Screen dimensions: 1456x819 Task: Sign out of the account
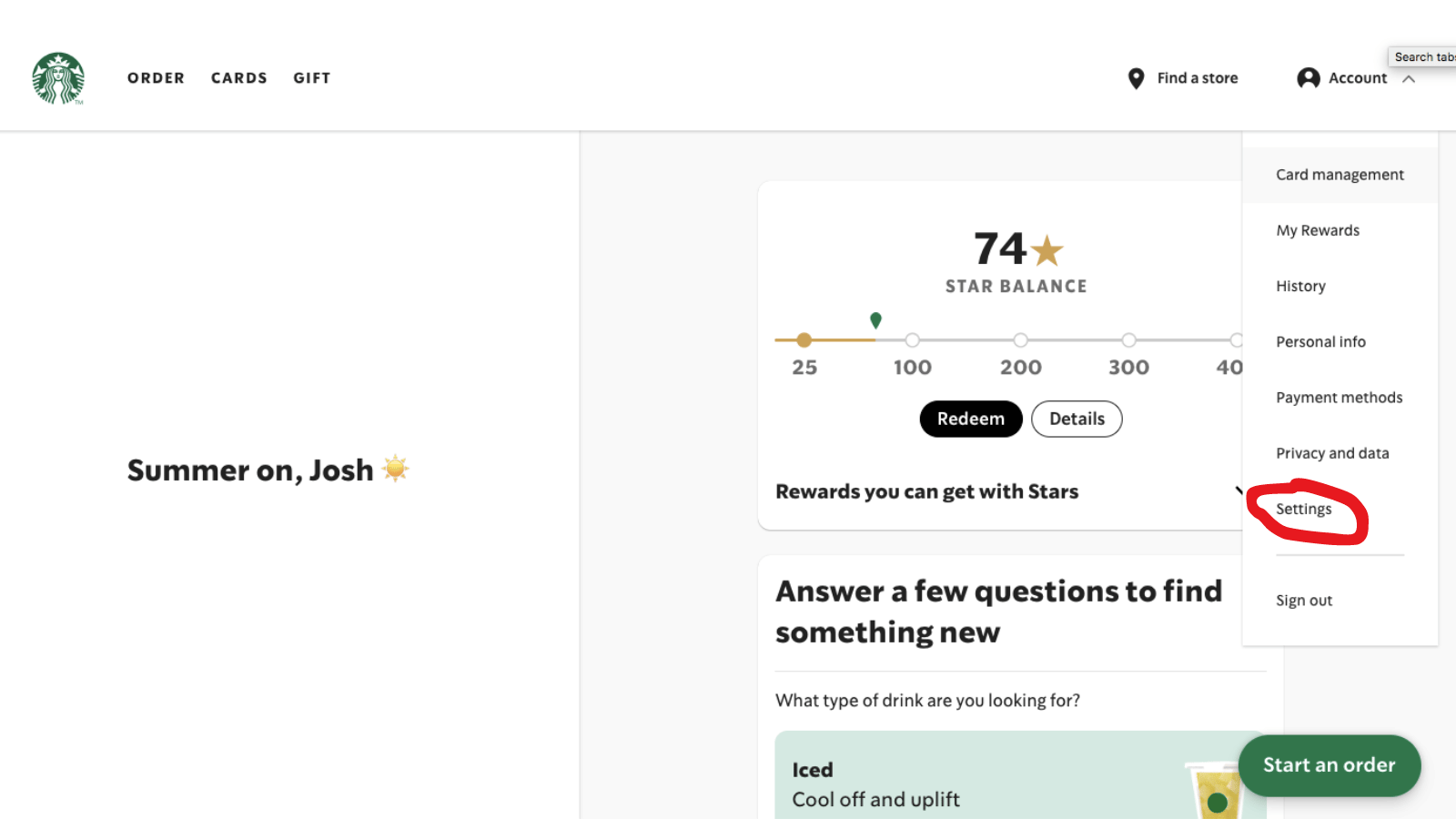(1303, 601)
